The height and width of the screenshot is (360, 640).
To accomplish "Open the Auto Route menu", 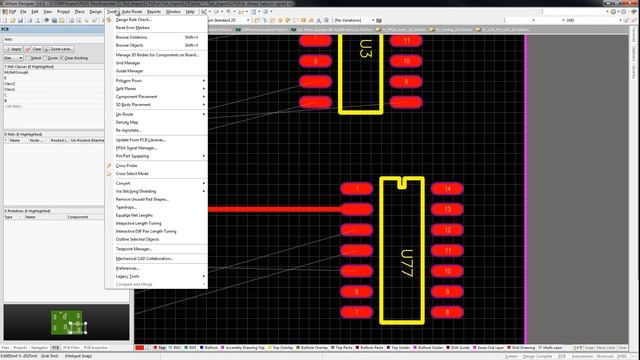I will point(132,12).
